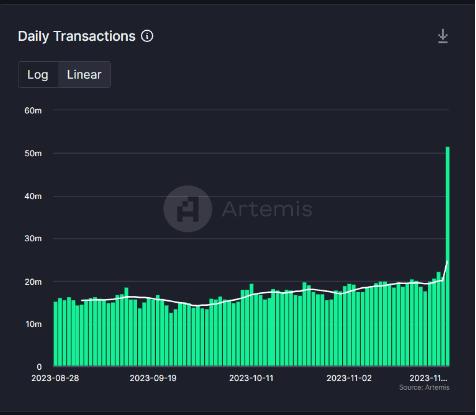Click the Daily Transactions title
Screen dimensions: 476x415
[x=77, y=36]
